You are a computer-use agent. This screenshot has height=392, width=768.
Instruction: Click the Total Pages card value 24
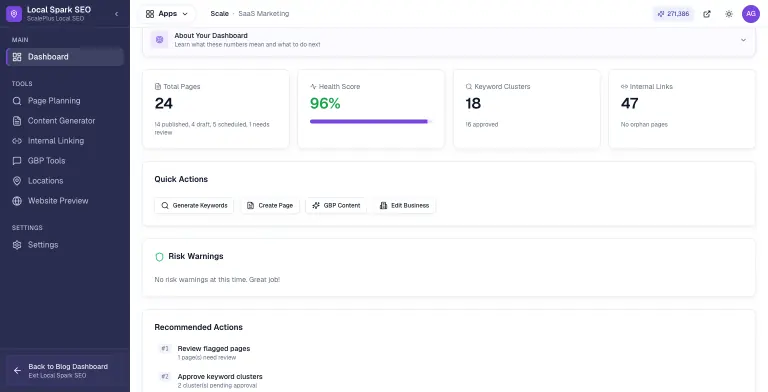[164, 103]
